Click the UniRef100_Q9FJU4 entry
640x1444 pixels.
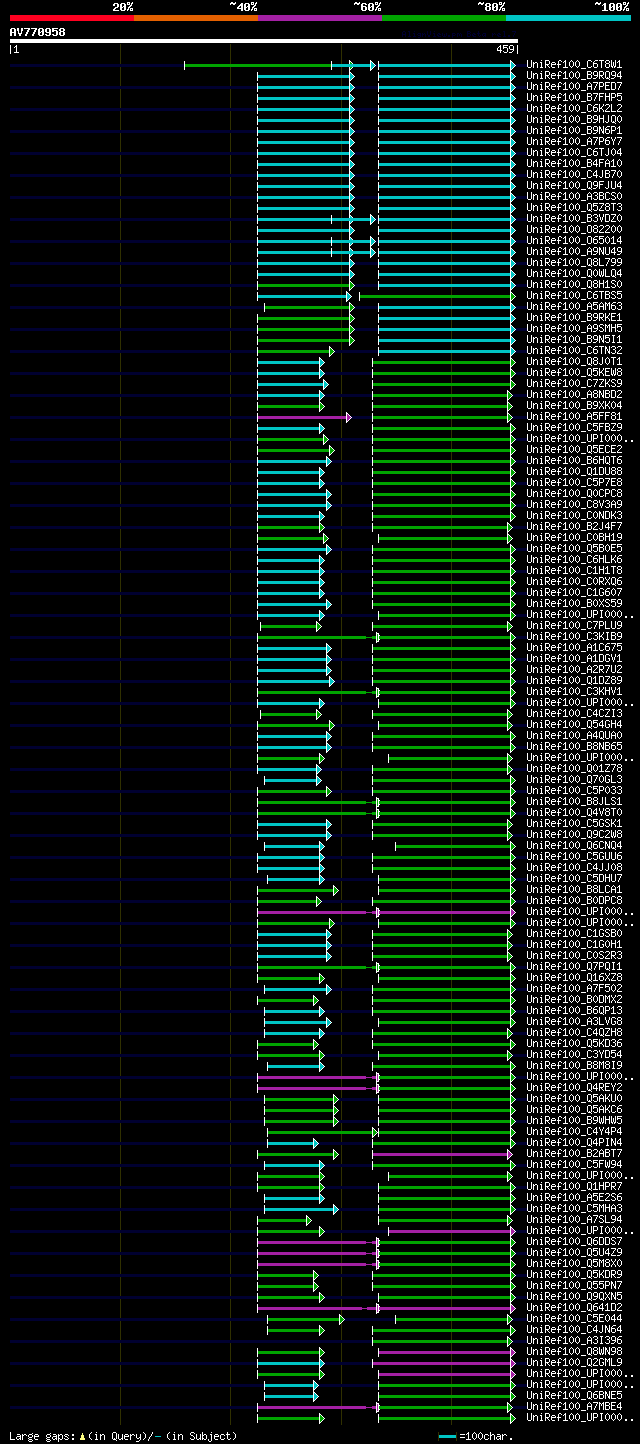click(x=574, y=185)
